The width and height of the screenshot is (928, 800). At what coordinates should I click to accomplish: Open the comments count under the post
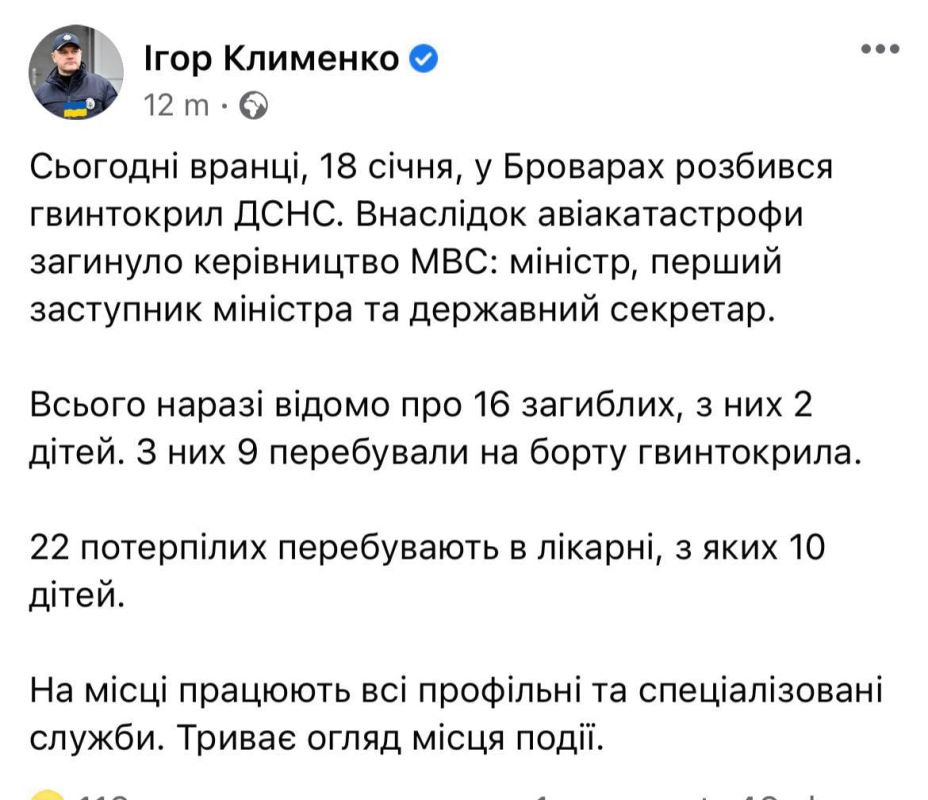pos(600,796)
